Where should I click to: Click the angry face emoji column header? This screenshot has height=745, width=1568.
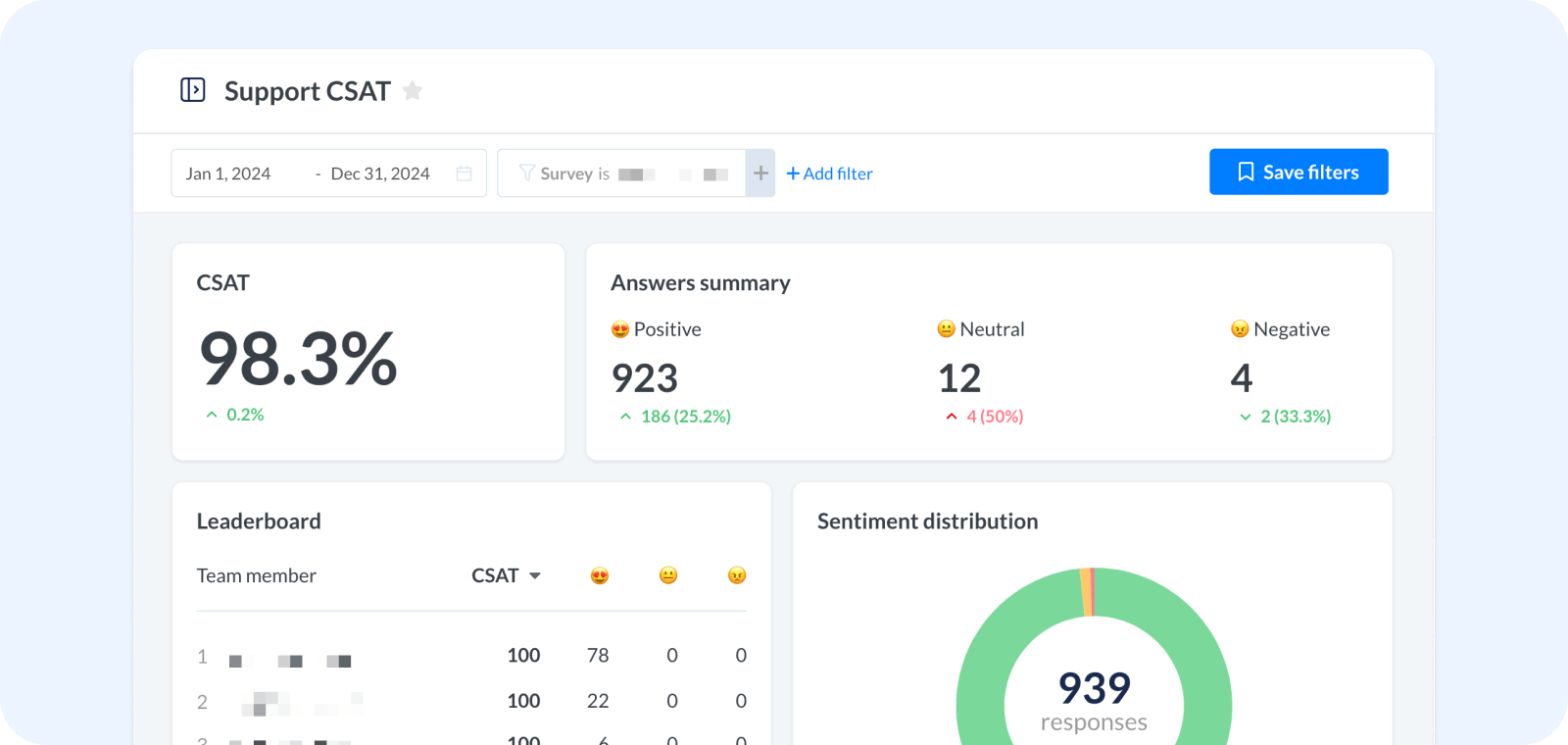[737, 575]
